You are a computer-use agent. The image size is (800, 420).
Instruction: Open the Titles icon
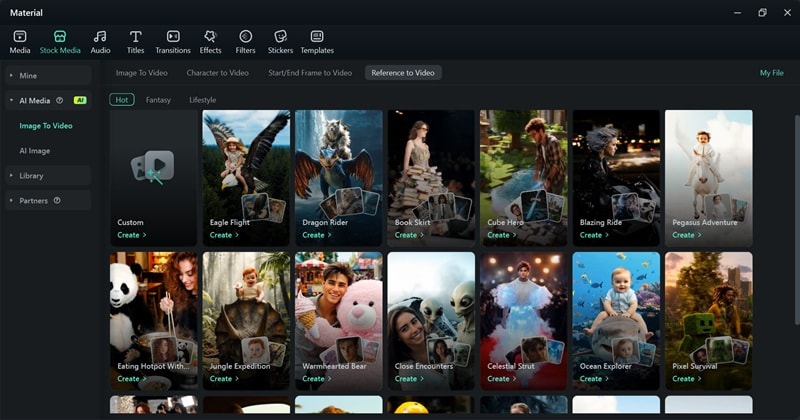coord(135,36)
